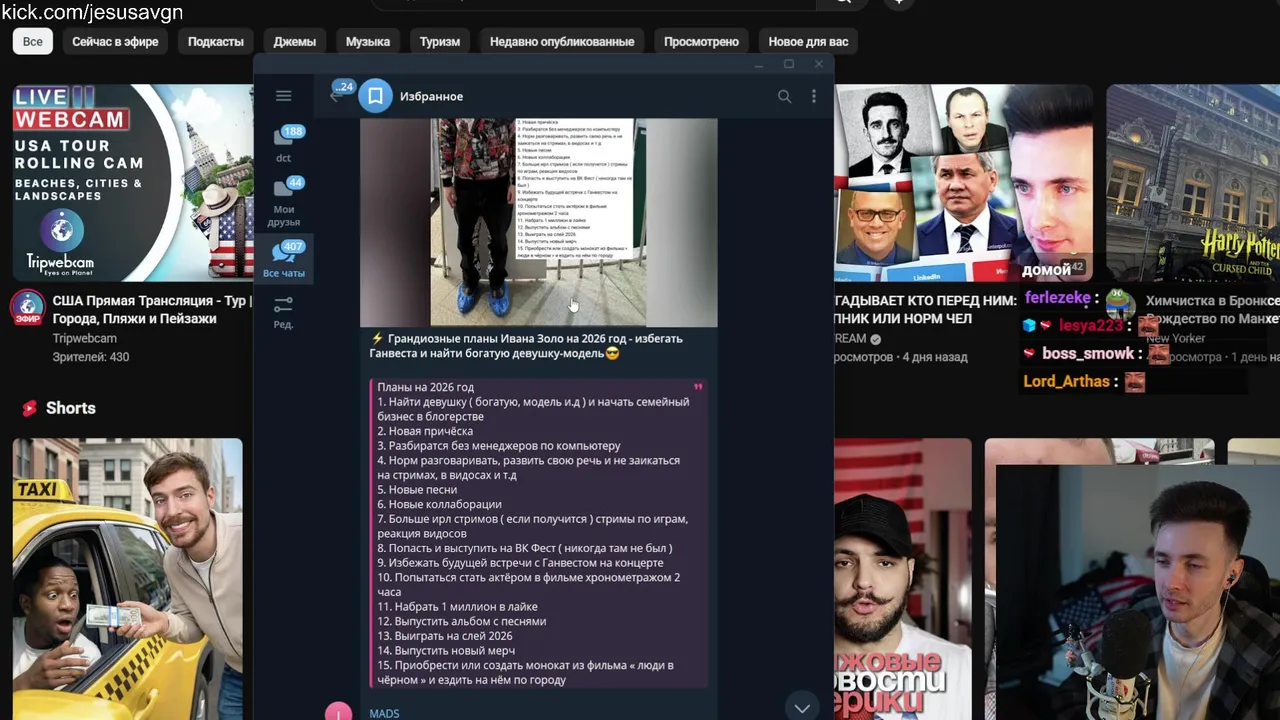Go back using the arrow with 24 badge
This screenshot has height=720, width=1280.
coord(337,95)
